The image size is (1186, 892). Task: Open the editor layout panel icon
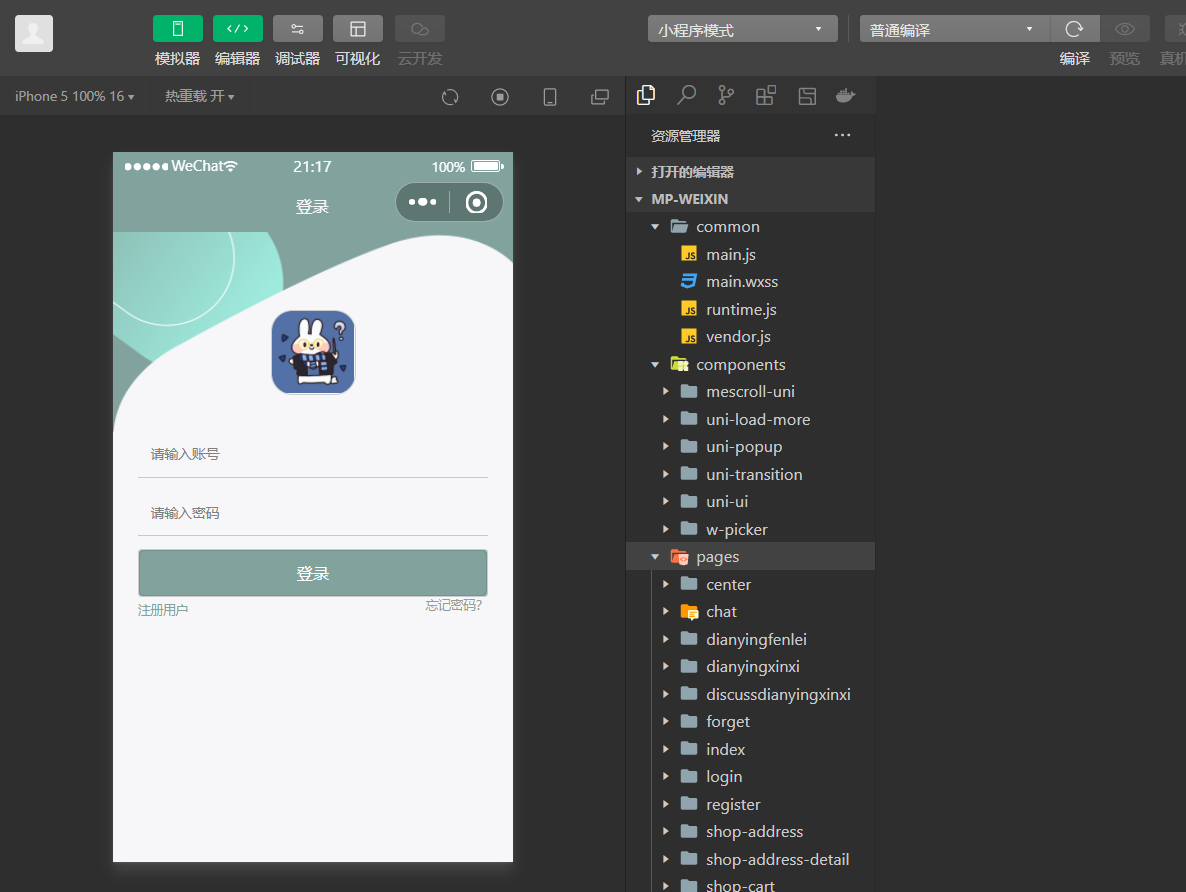[x=807, y=95]
